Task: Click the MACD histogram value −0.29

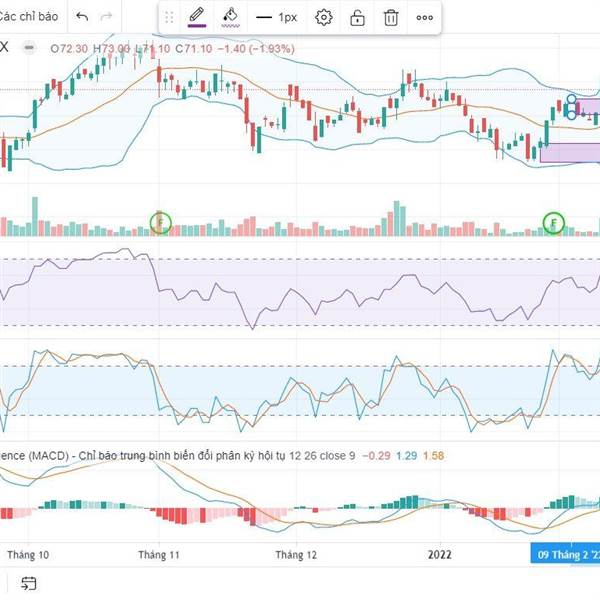Action: [376, 456]
